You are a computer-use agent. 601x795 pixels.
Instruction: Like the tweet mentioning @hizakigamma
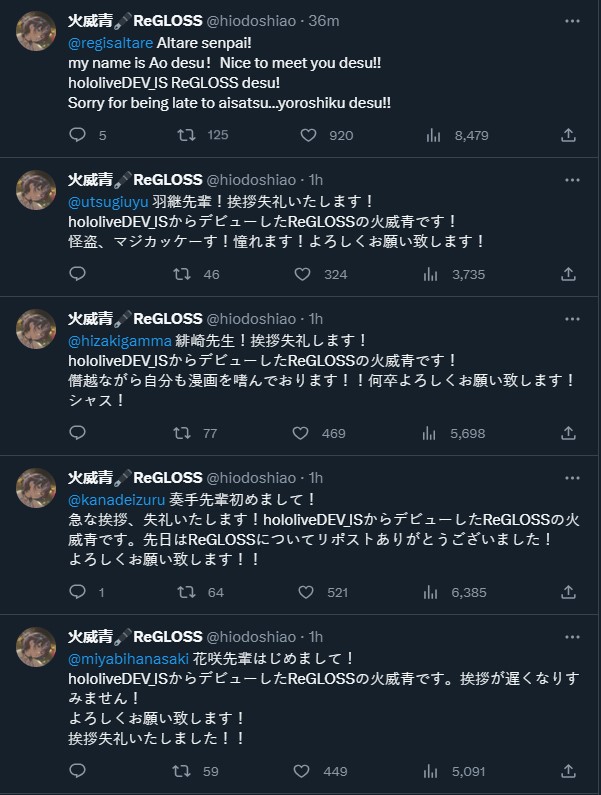pos(299,433)
